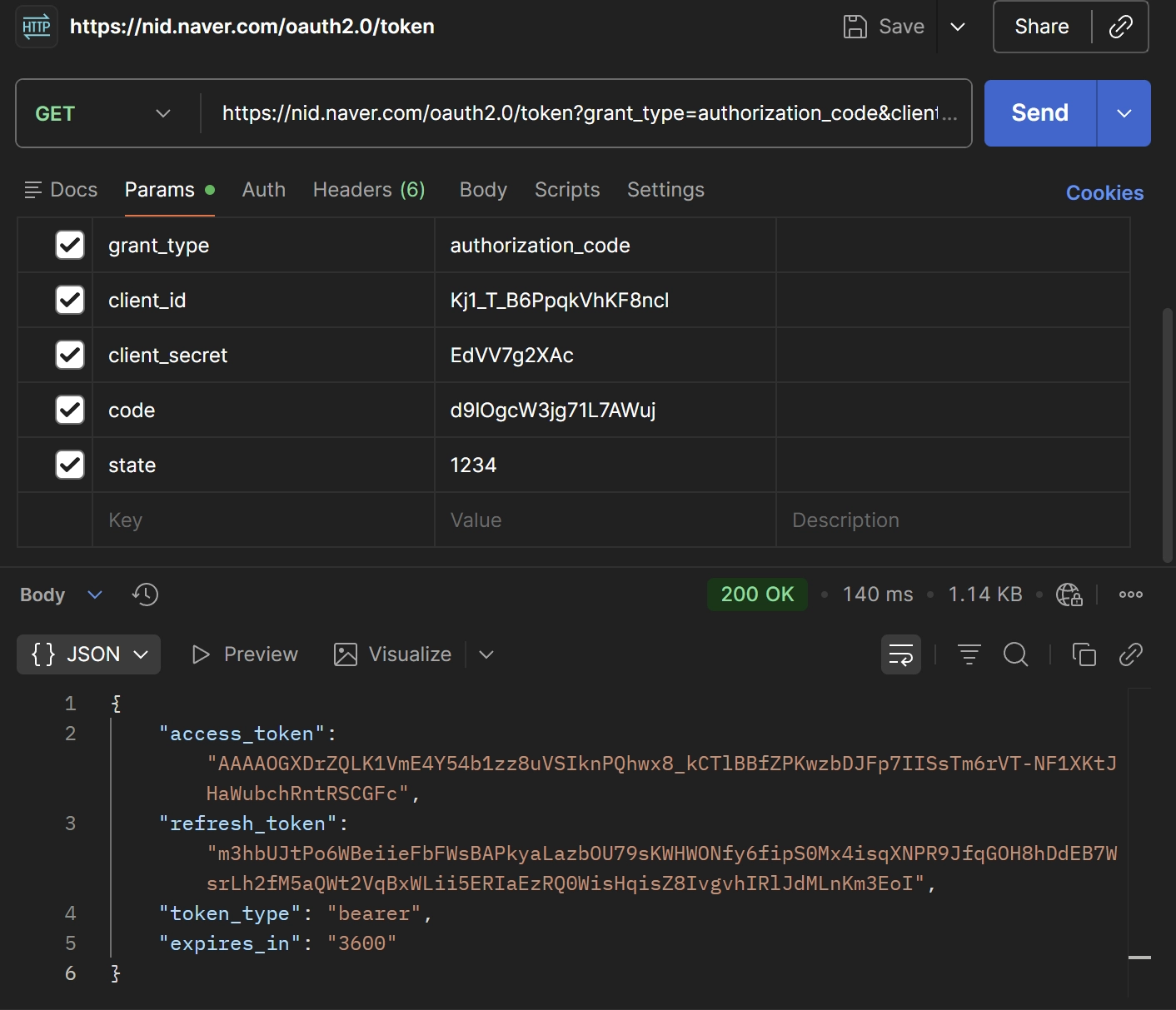Uncheck the grant_type parameter checkbox
The image size is (1176, 1010).
(70, 245)
